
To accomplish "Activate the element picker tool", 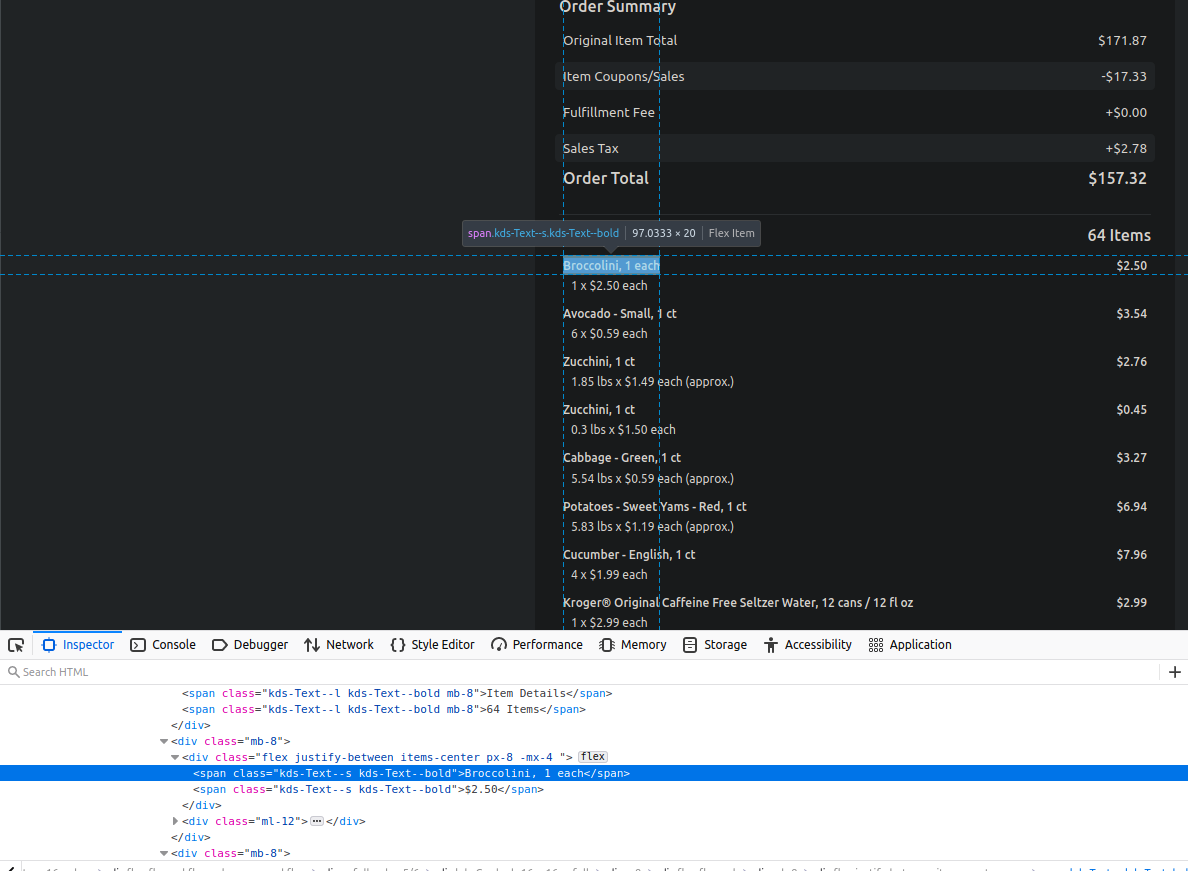I will point(16,645).
